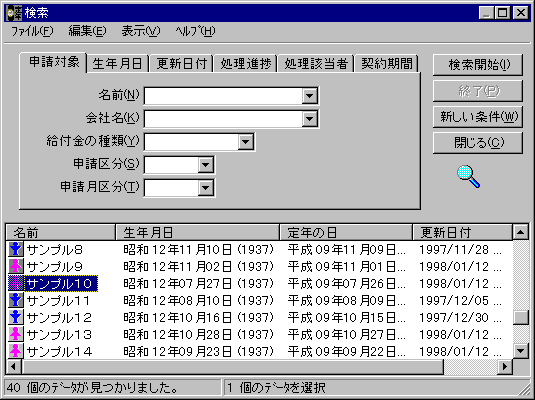Switch to the 処理進捗 tab
The width and height of the screenshot is (535, 400).
[x=246, y=64]
